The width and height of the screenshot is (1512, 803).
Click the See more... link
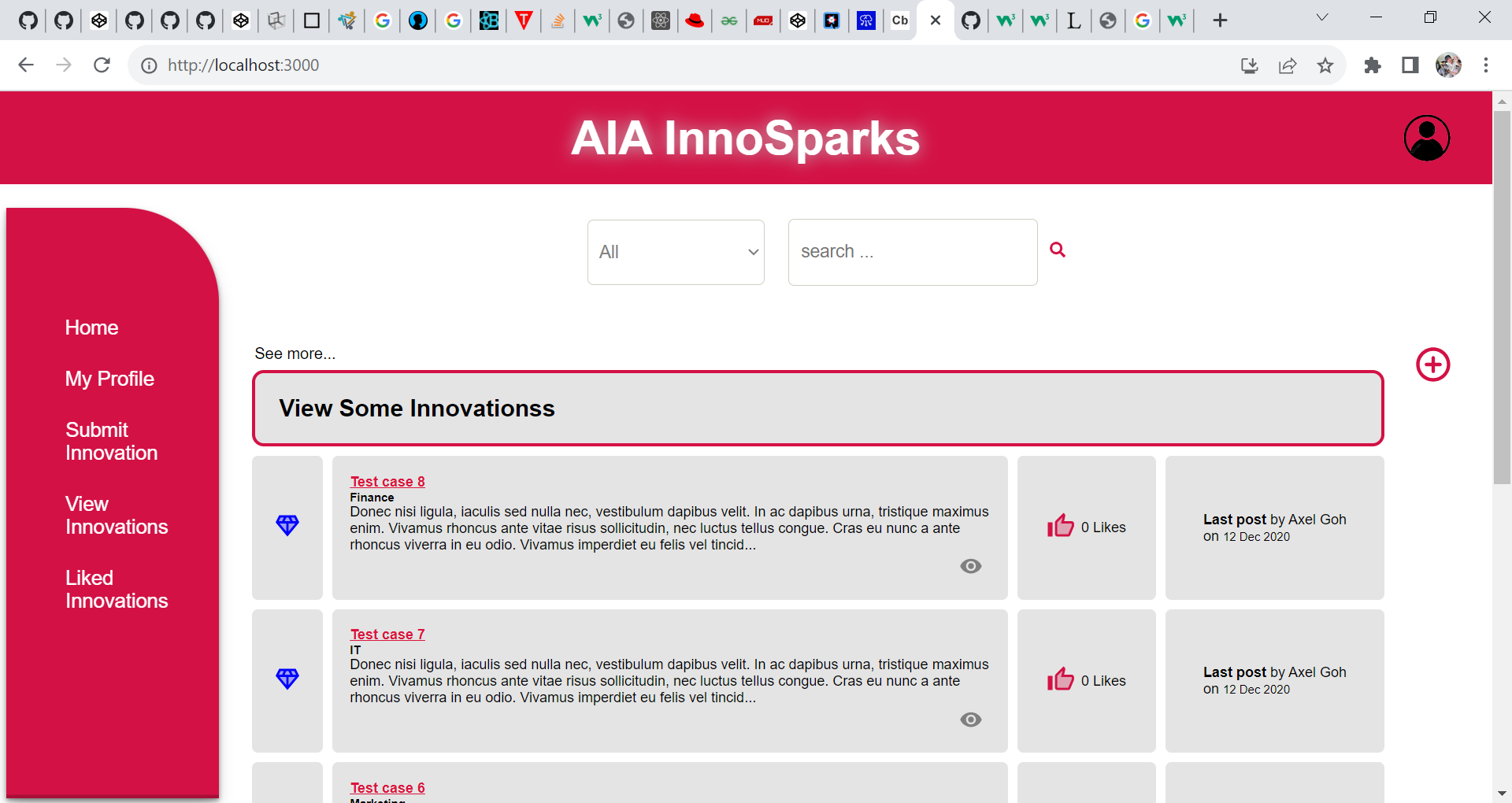tap(295, 353)
